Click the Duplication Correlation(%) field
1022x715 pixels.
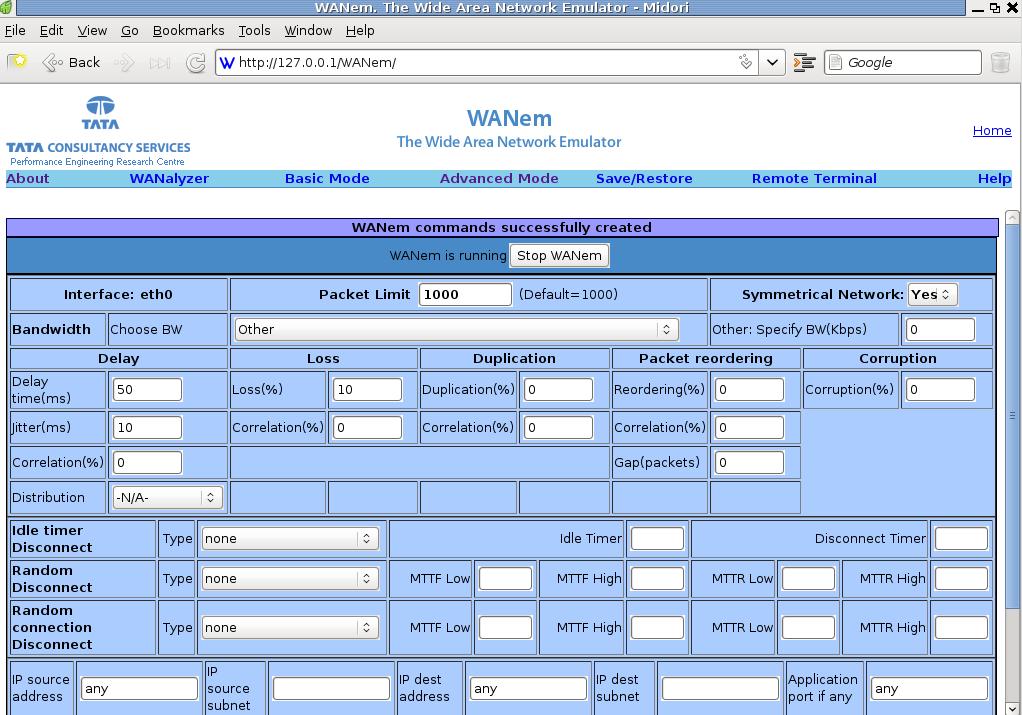(559, 428)
